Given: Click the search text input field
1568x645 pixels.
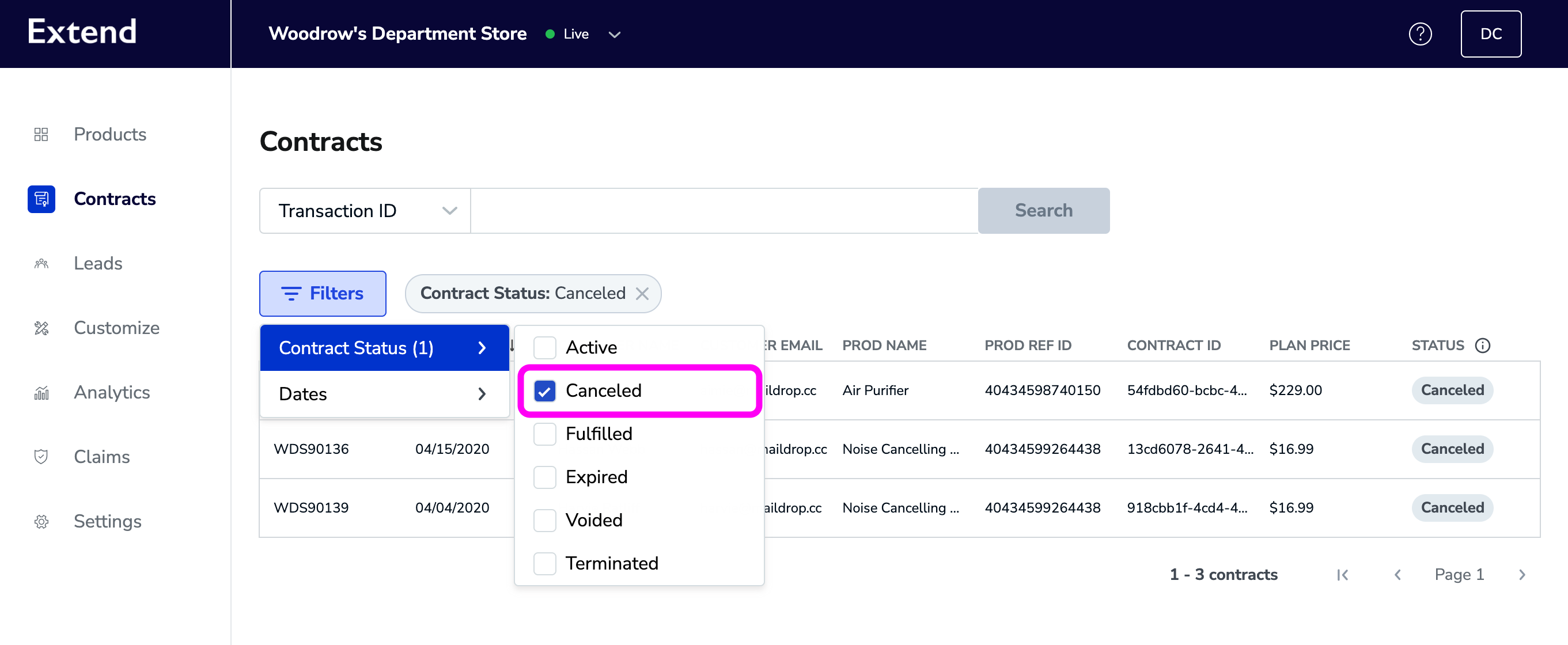Looking at the screenshot, I should 724,211.
